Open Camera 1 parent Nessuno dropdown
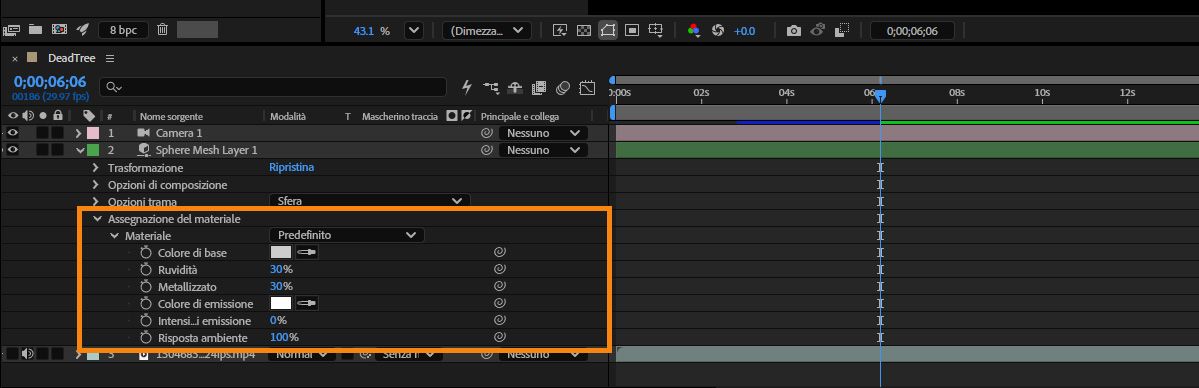Image resolution: width=1199 pixels, height=388 pixels. click(x=544, y=133)
